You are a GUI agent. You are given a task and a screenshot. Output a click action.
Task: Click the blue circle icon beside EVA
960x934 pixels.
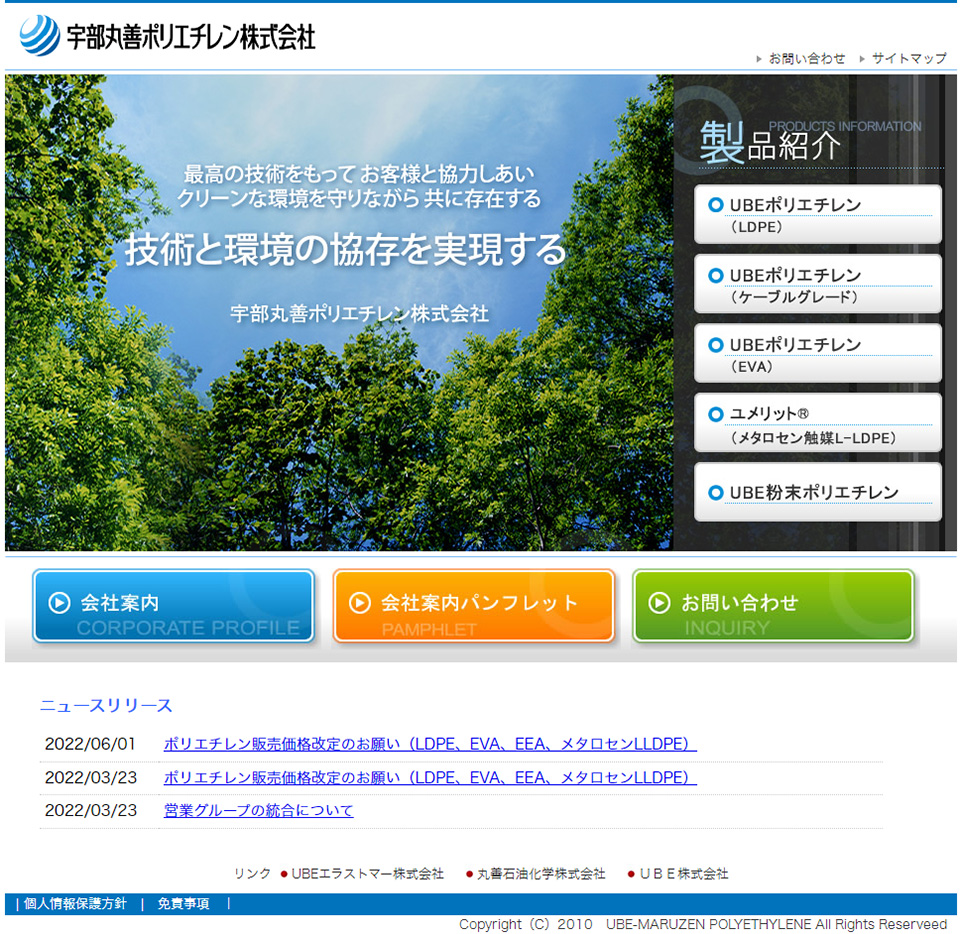pos(715,345)
